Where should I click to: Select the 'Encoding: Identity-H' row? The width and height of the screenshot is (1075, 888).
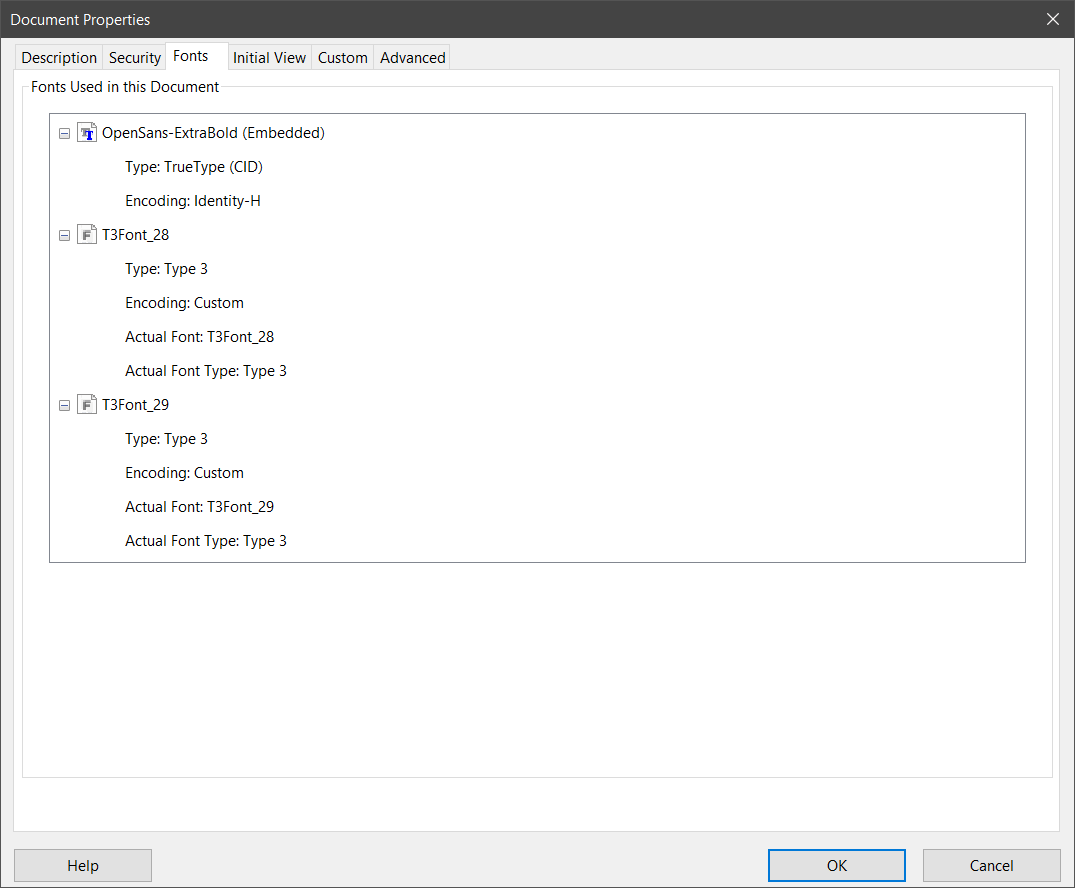click(x=193, y=201)
